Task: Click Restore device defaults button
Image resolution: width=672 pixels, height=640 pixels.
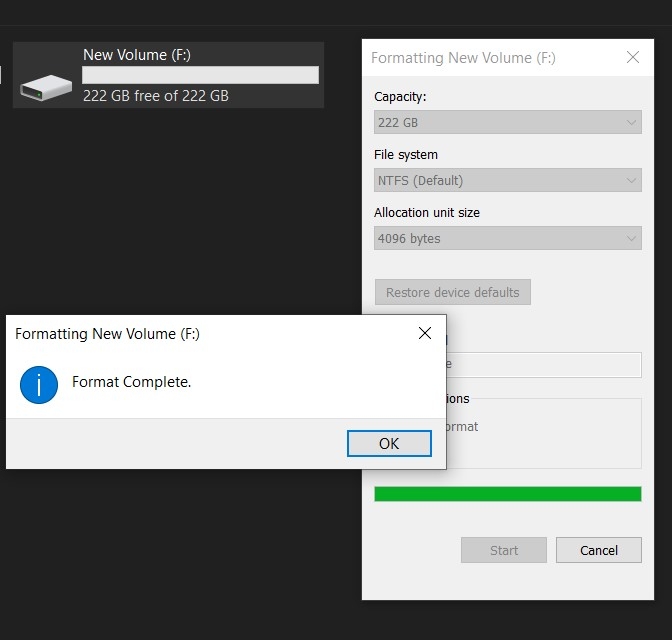Action: point(453,292)
